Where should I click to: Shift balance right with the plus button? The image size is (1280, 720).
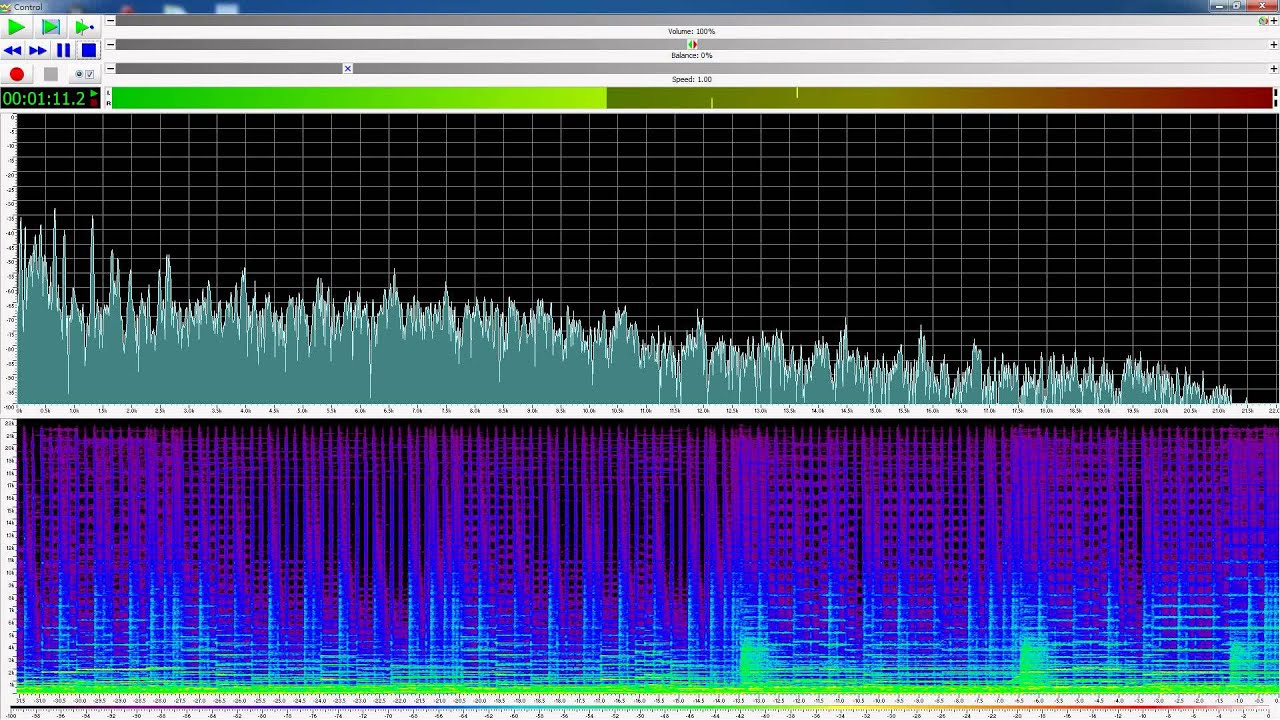click(x=1273, y=44)
